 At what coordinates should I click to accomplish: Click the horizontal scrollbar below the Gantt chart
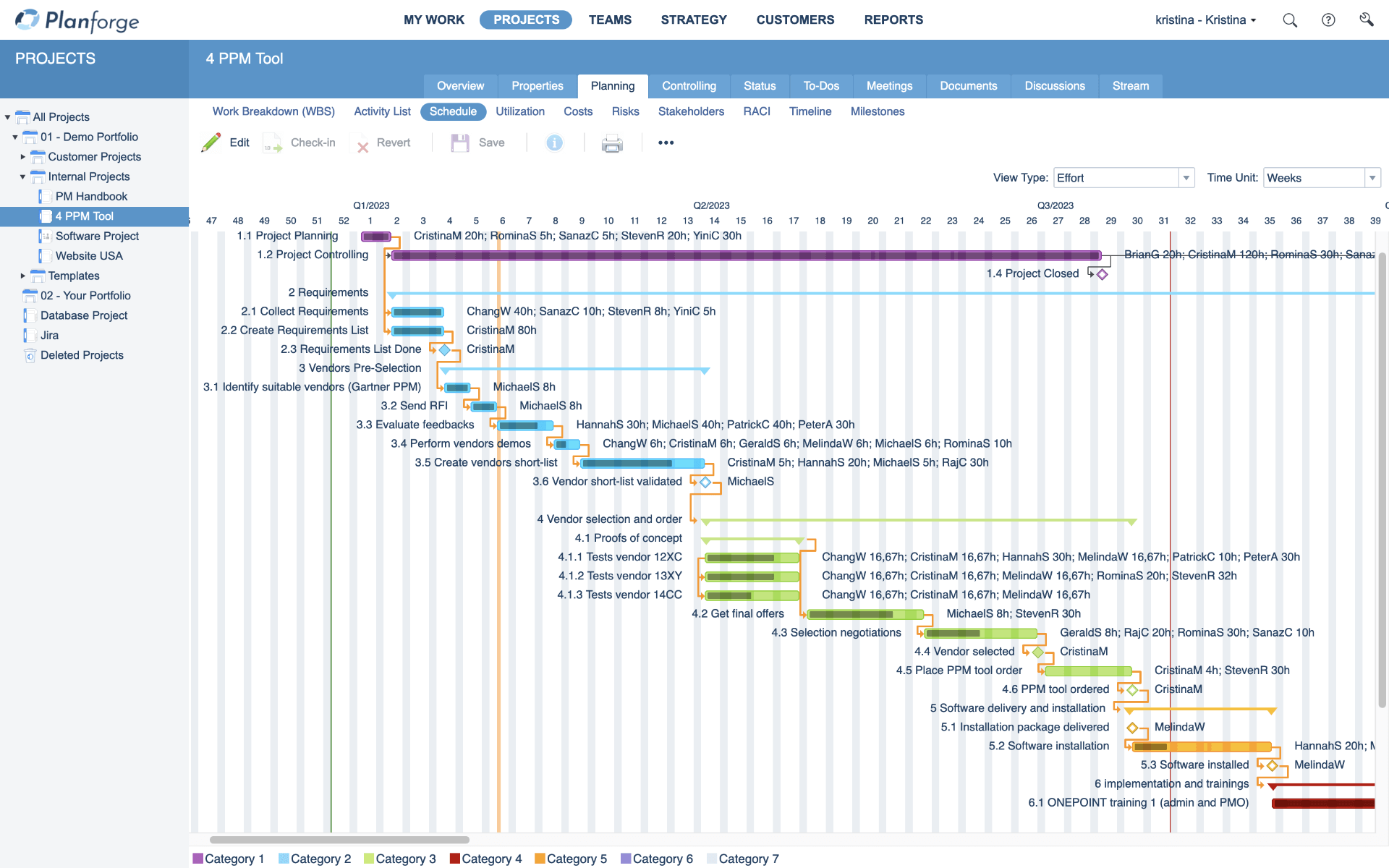[339, 840]
